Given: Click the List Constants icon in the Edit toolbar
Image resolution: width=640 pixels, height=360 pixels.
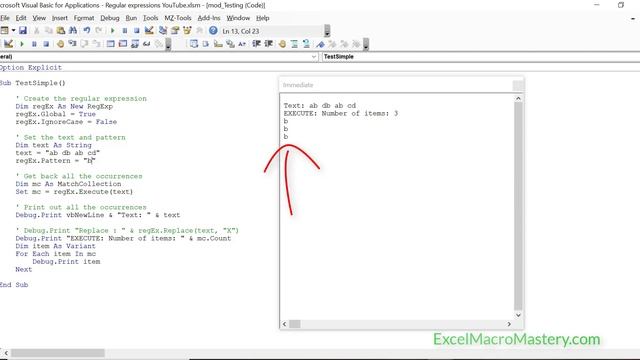Looking at the screenshot, I should click(x=206, y=44).
